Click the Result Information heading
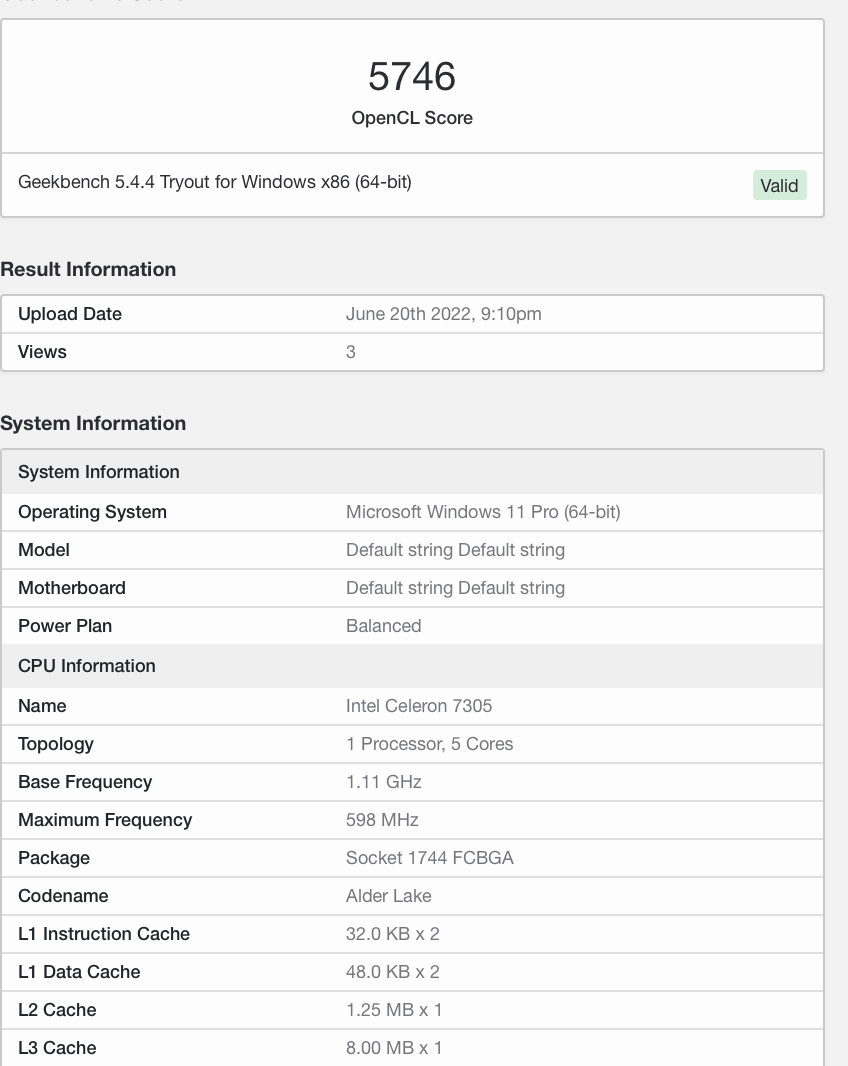Screen dimensions: 848x1066 click(x=88, y=269)
